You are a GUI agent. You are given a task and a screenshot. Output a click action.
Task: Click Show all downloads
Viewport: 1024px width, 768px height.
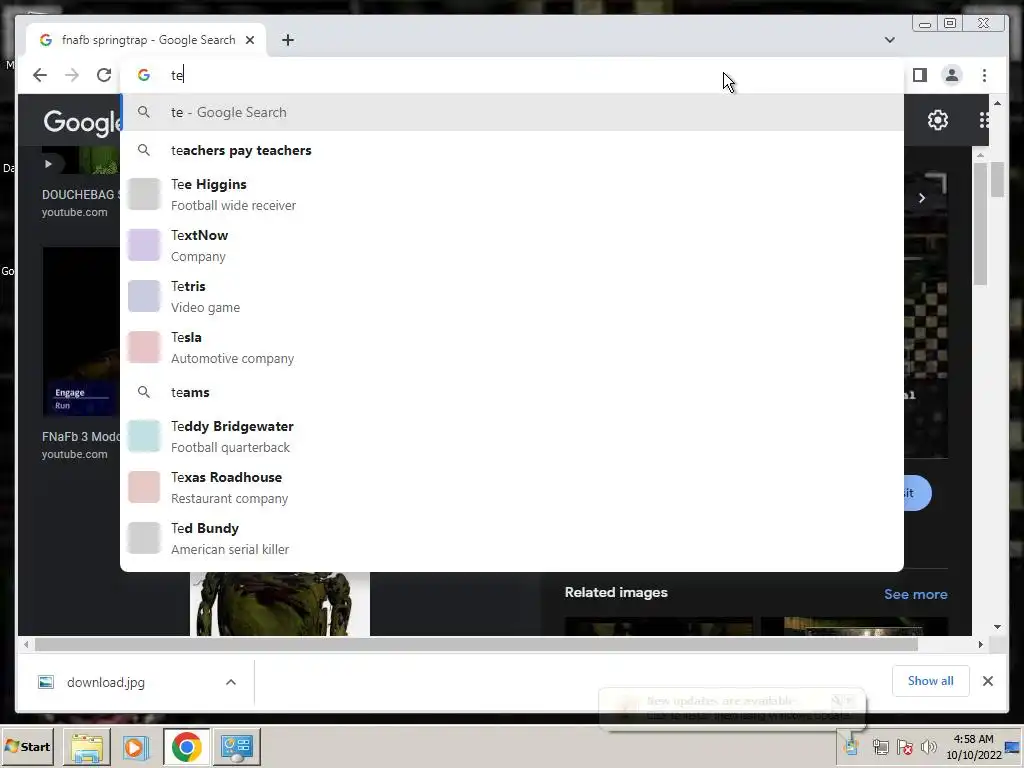[931, 681]
